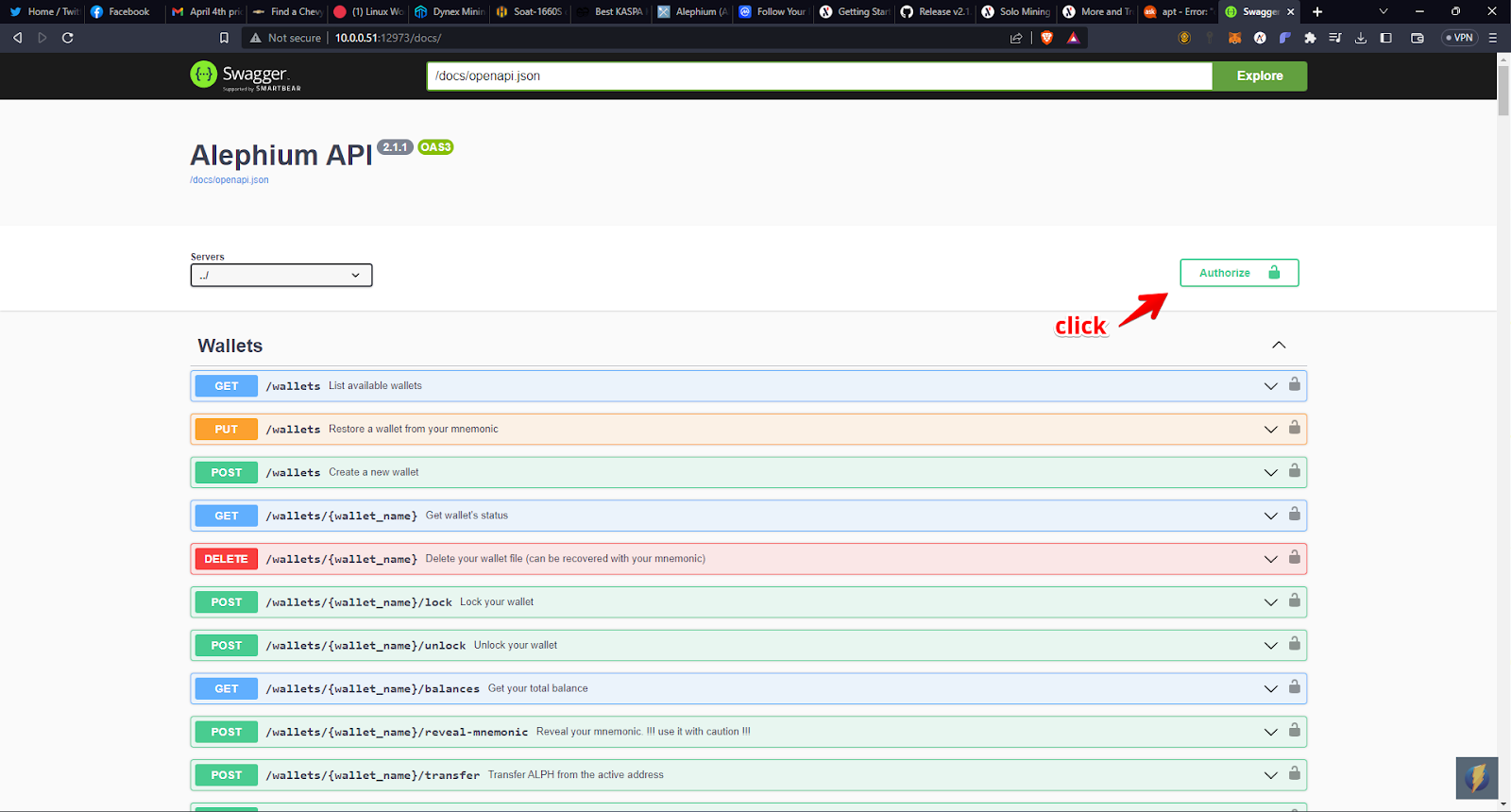Switch to the Best KASPA tab
Viewport: 1511px width, 812px height.
[611, 11]
